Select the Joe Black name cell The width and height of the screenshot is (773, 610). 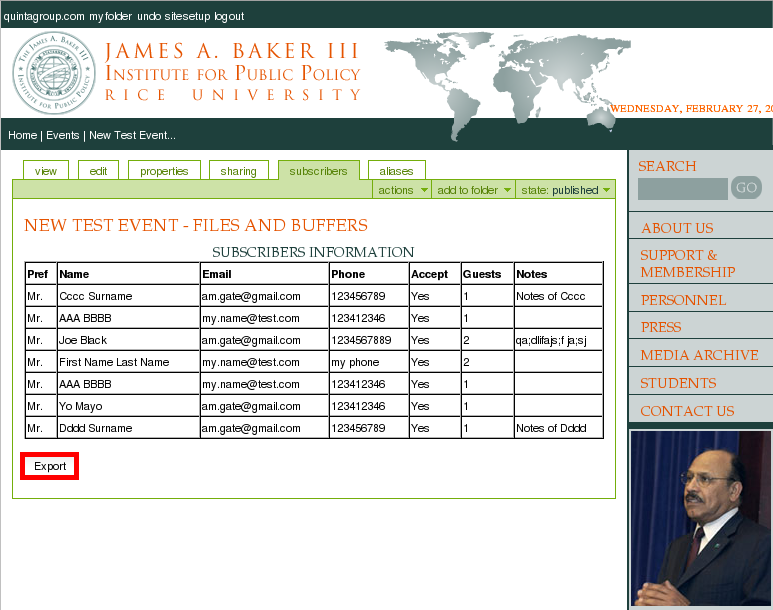[x=128, y=340]
